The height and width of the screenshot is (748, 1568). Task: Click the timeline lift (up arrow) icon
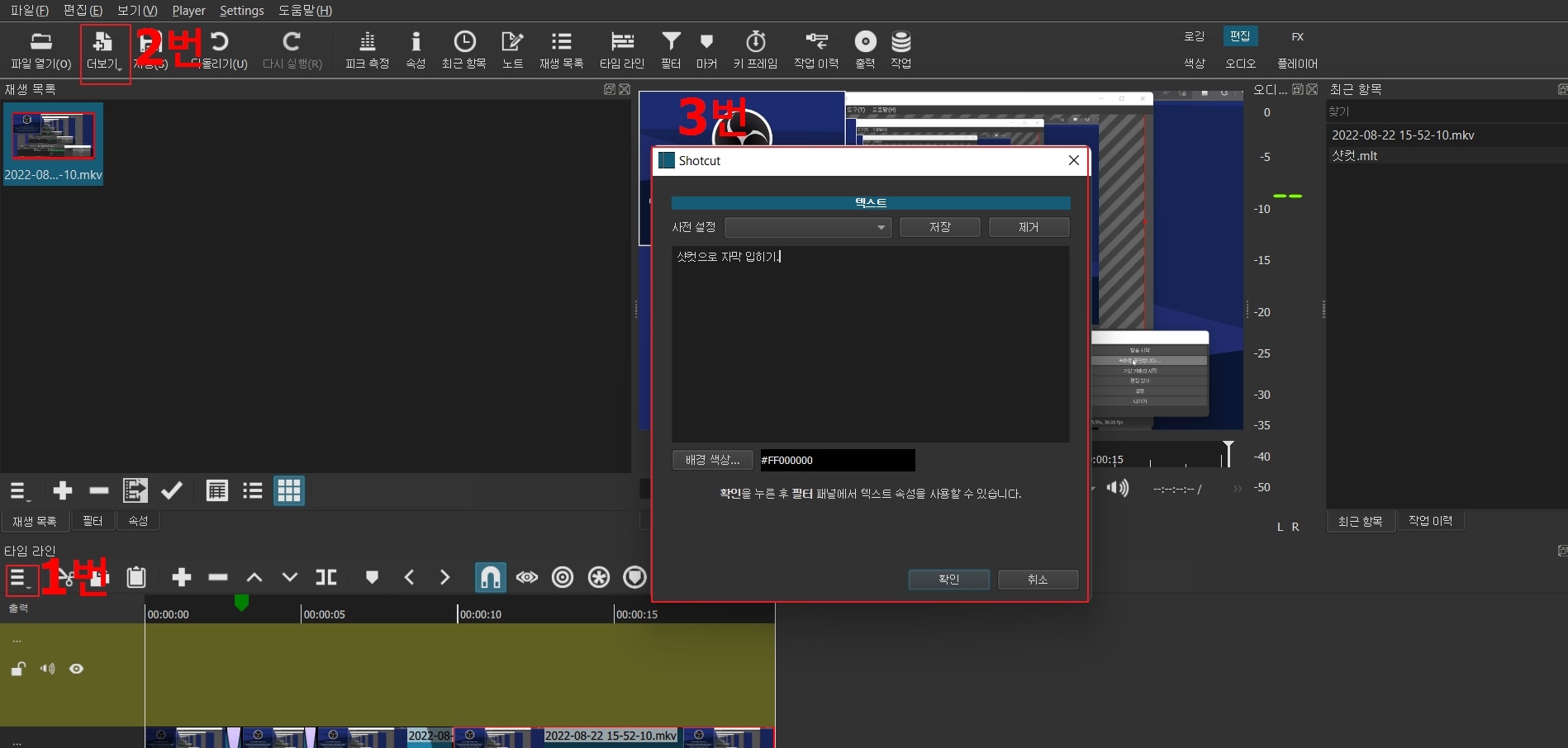(254, 577)
